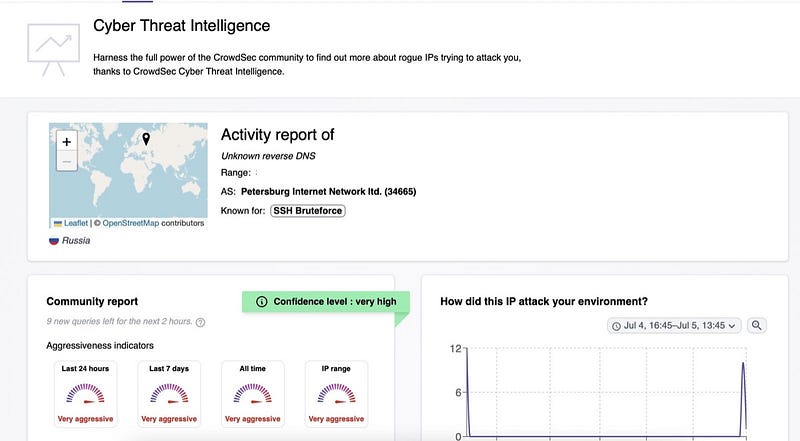Click Very aggressive under Last 24 hours
The width and height of the screenshot is (800, 441).
(x=85, y=419)
